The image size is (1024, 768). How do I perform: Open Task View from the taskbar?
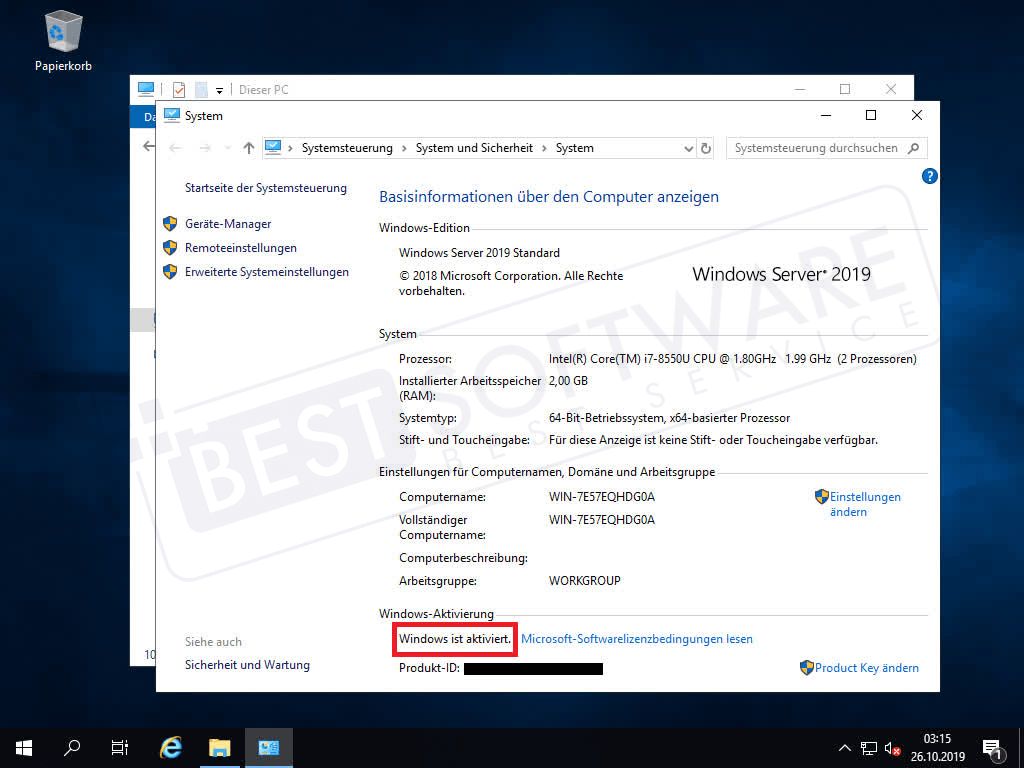coord(119,747)
